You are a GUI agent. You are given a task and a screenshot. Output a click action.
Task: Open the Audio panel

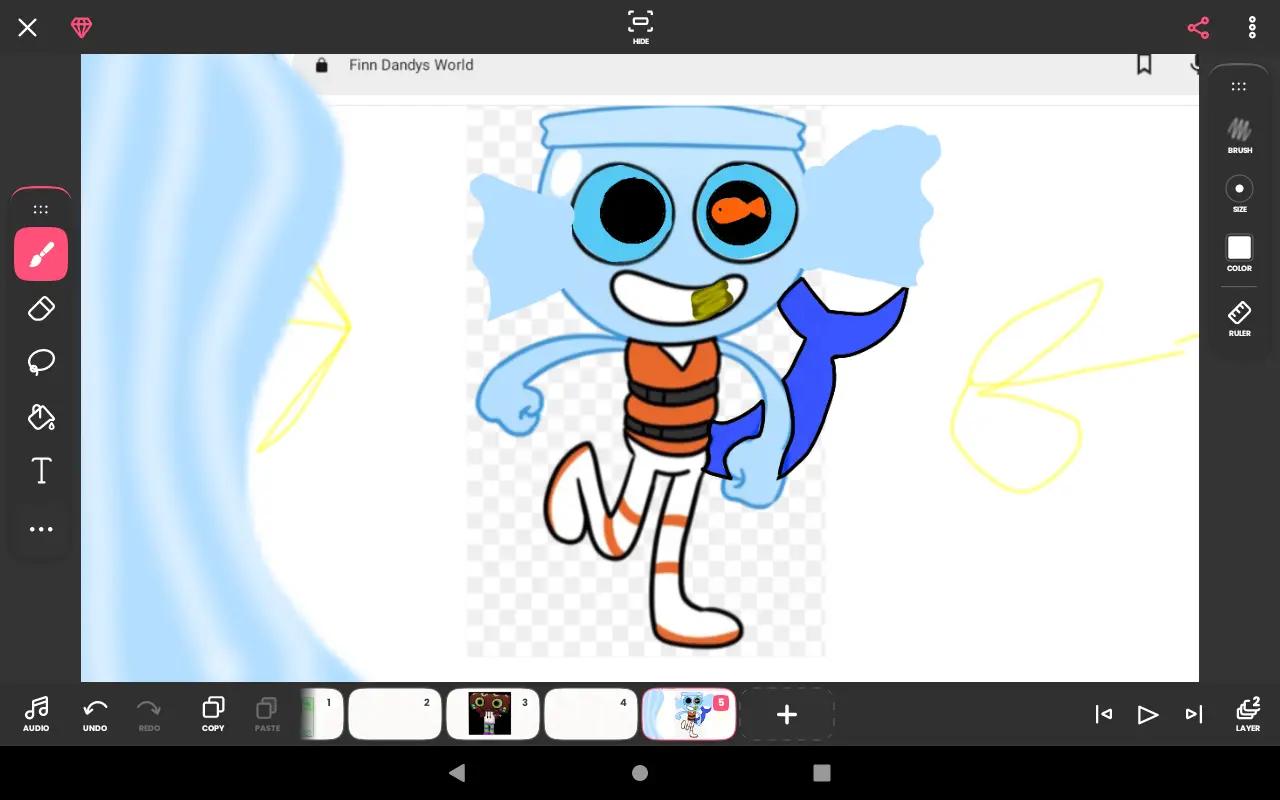tap(36, 714)
